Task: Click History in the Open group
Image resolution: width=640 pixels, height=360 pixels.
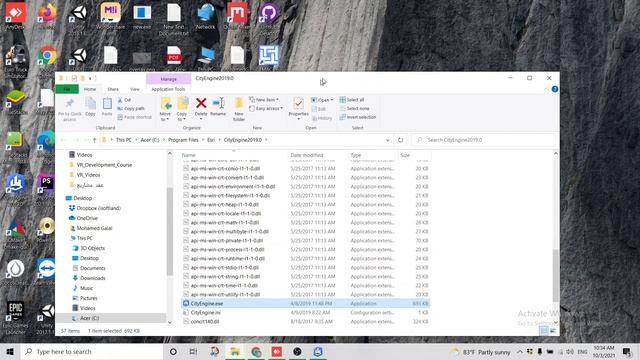Action: click(322, 118)
